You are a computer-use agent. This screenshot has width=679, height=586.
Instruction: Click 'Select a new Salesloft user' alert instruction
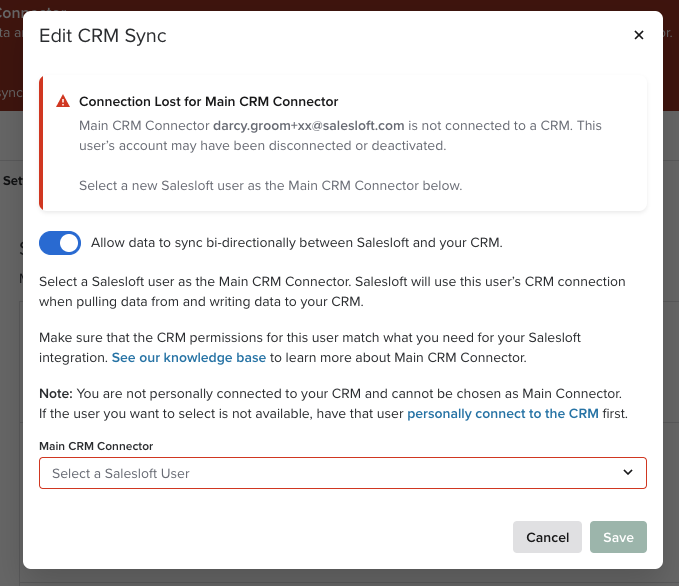click(270, 185)
